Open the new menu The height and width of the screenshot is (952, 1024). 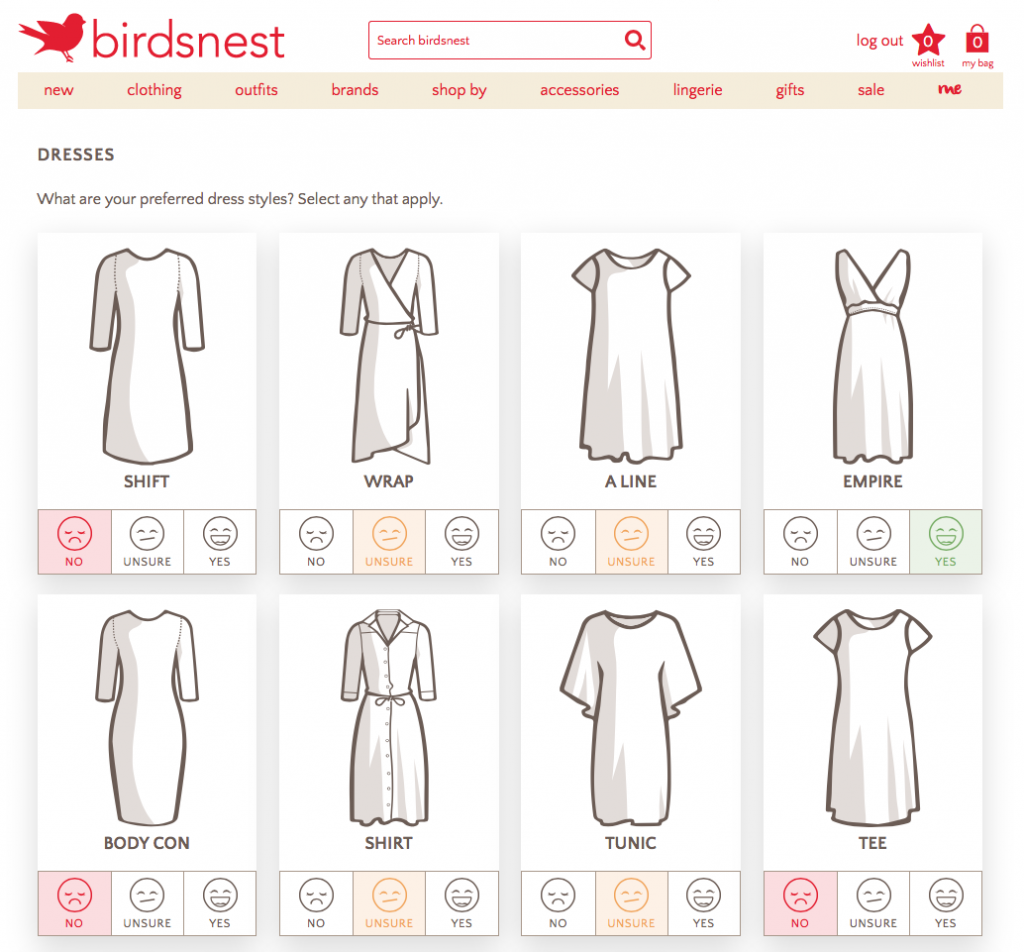click(x=59, y=90)
